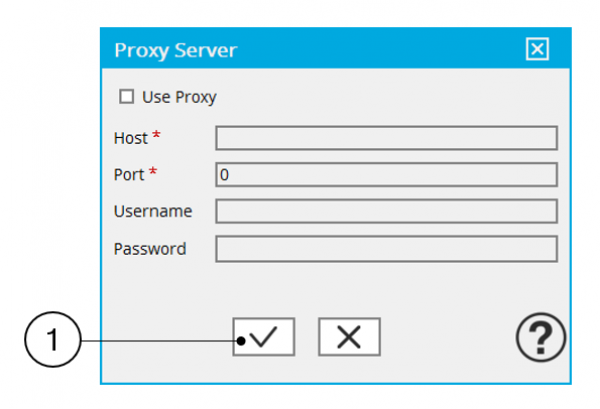Click the red asterisk beside Port

pyautogui.click(x=153, y=172)
